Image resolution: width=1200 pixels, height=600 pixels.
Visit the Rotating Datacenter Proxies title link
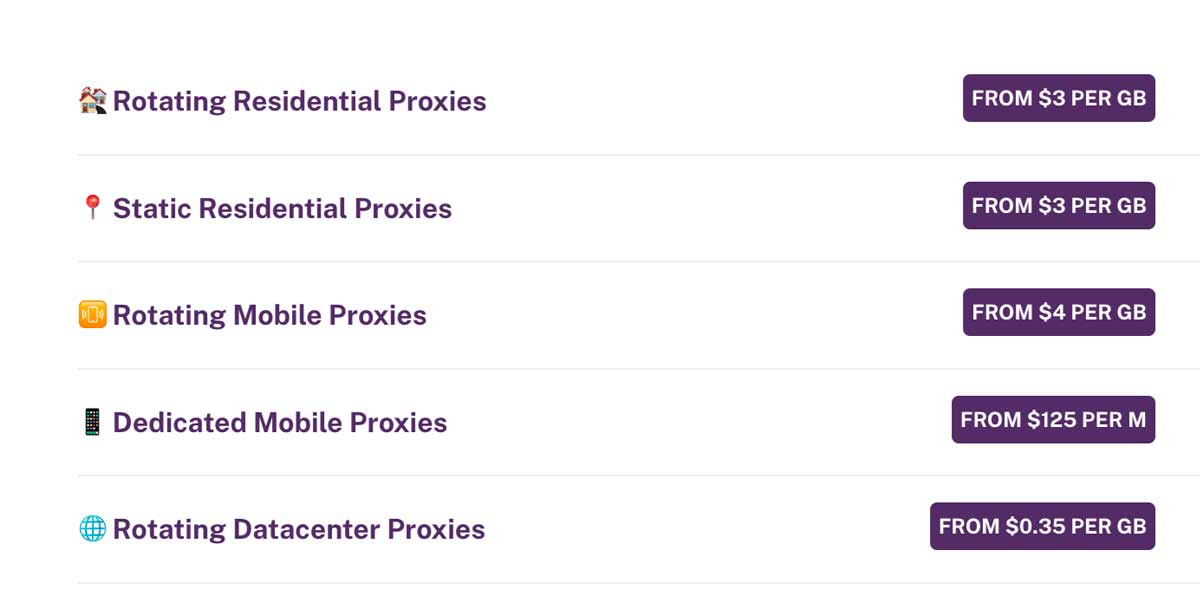pyautogui.click(x=298, y=529)
